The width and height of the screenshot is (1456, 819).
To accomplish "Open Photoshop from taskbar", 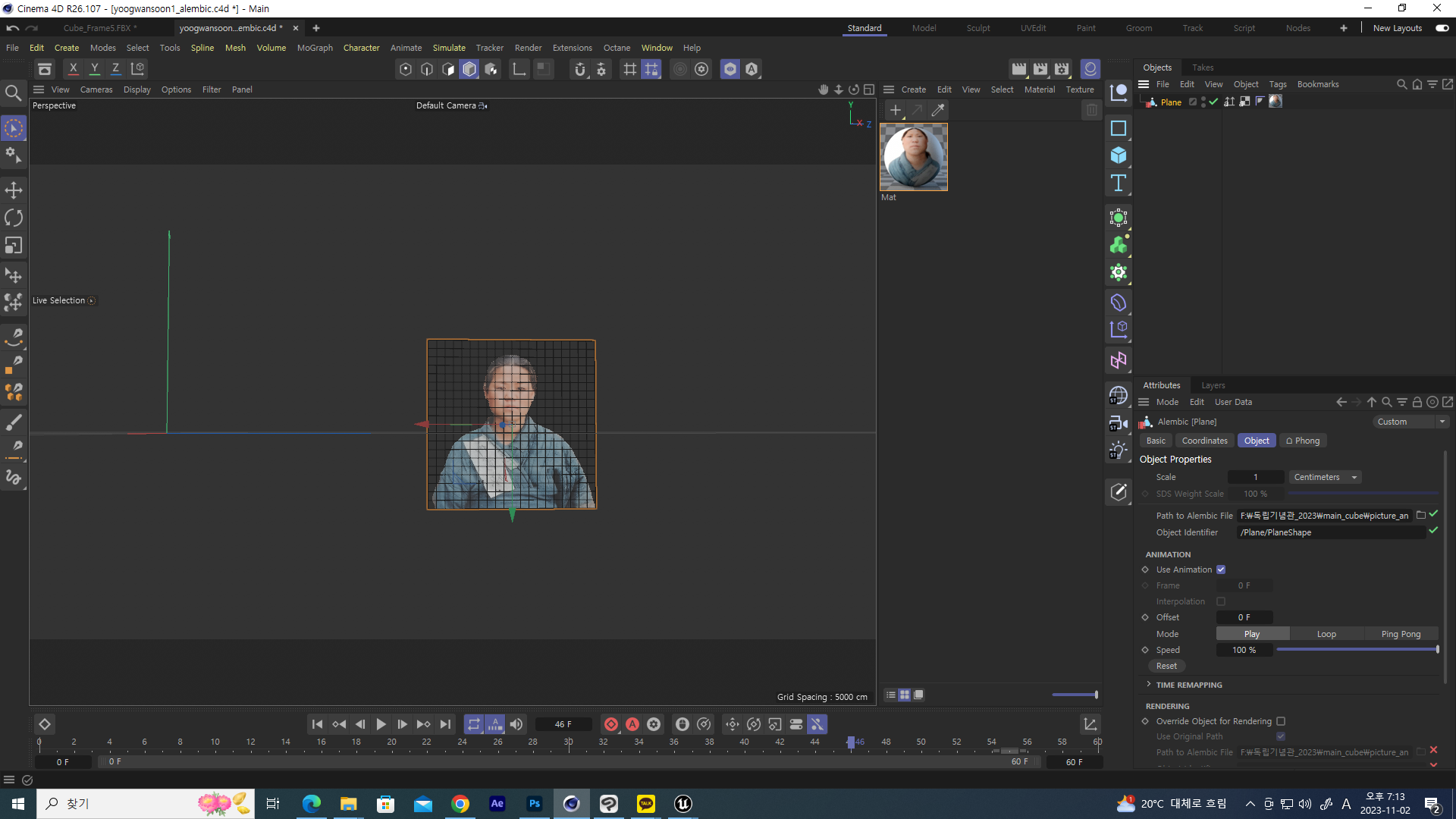I will click(535, 804).
